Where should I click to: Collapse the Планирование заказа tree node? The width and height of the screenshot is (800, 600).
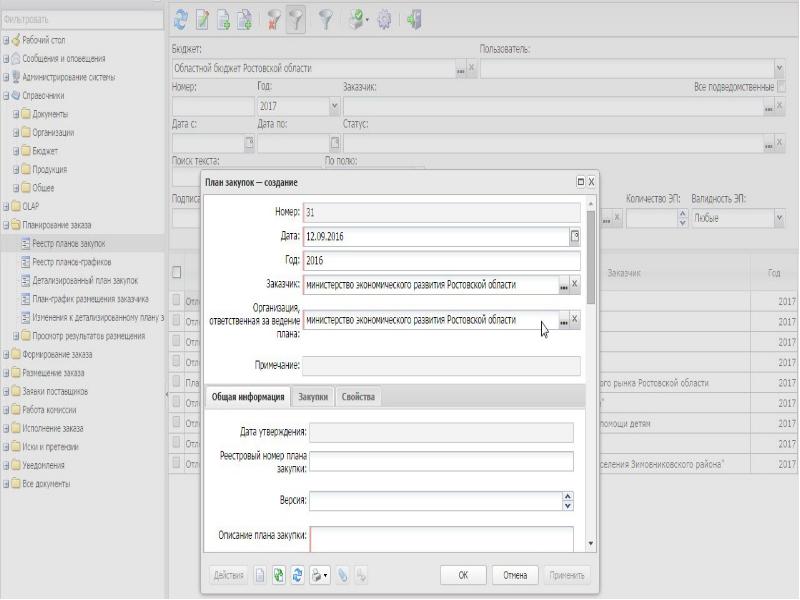click(6, 225)
